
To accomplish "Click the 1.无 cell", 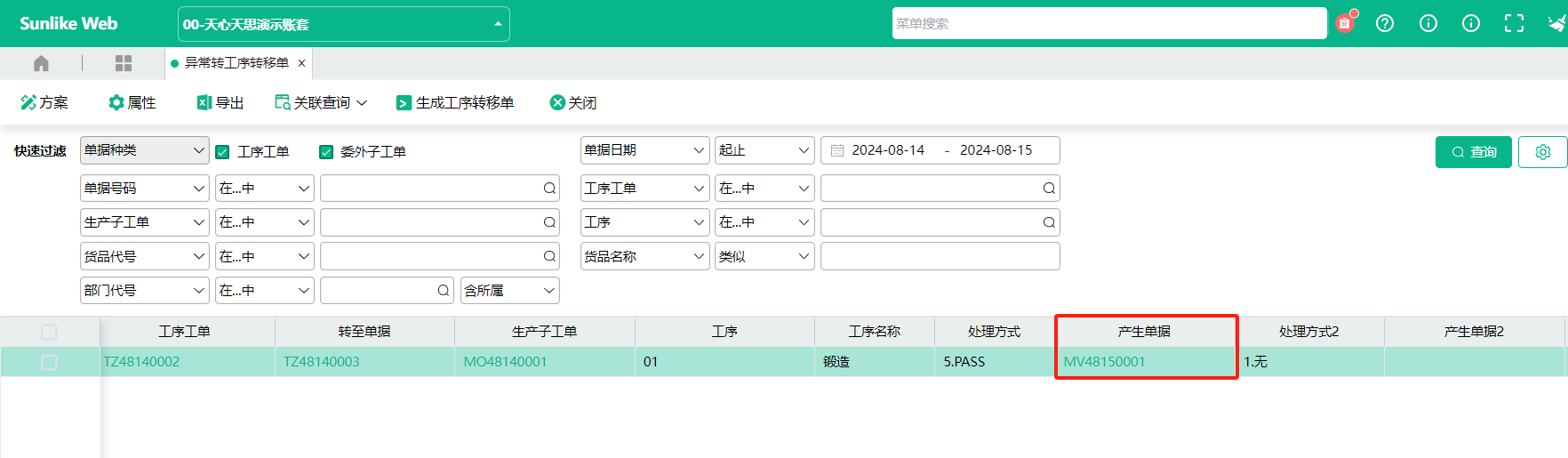I will (x=1311, y=362).
